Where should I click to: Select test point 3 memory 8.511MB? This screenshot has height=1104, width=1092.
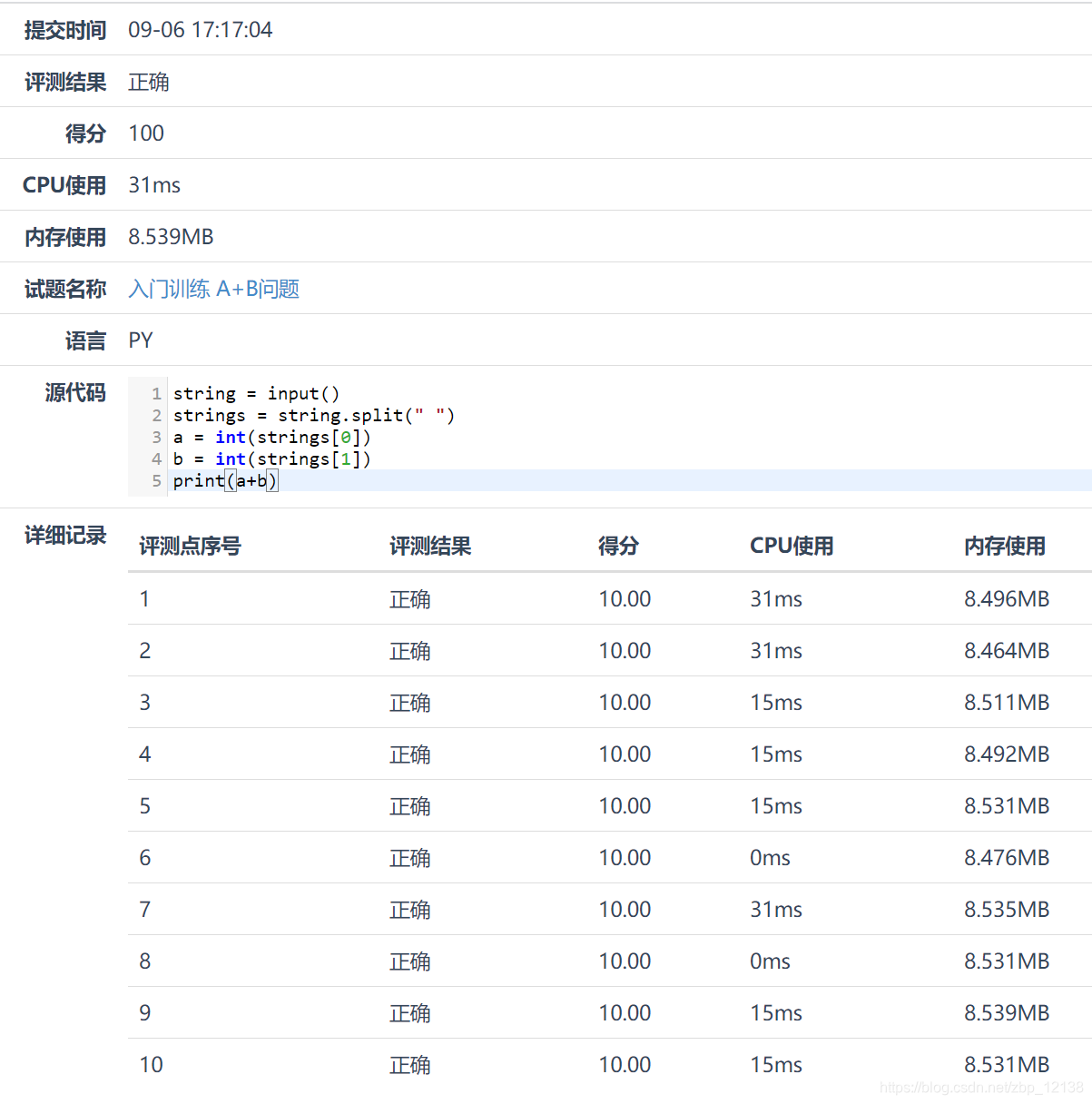pyautogui.click(x=1007, y=703)
